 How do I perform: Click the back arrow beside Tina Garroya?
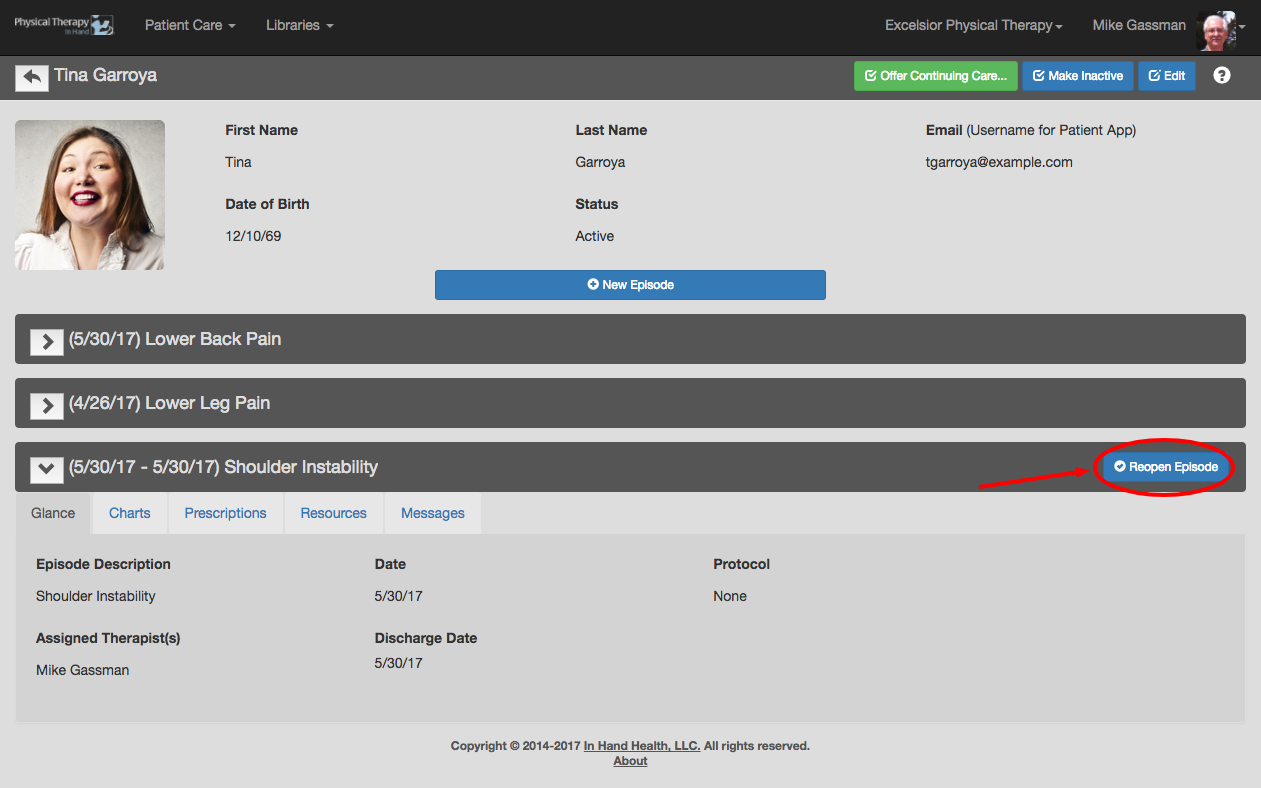[x=32, y=77]
